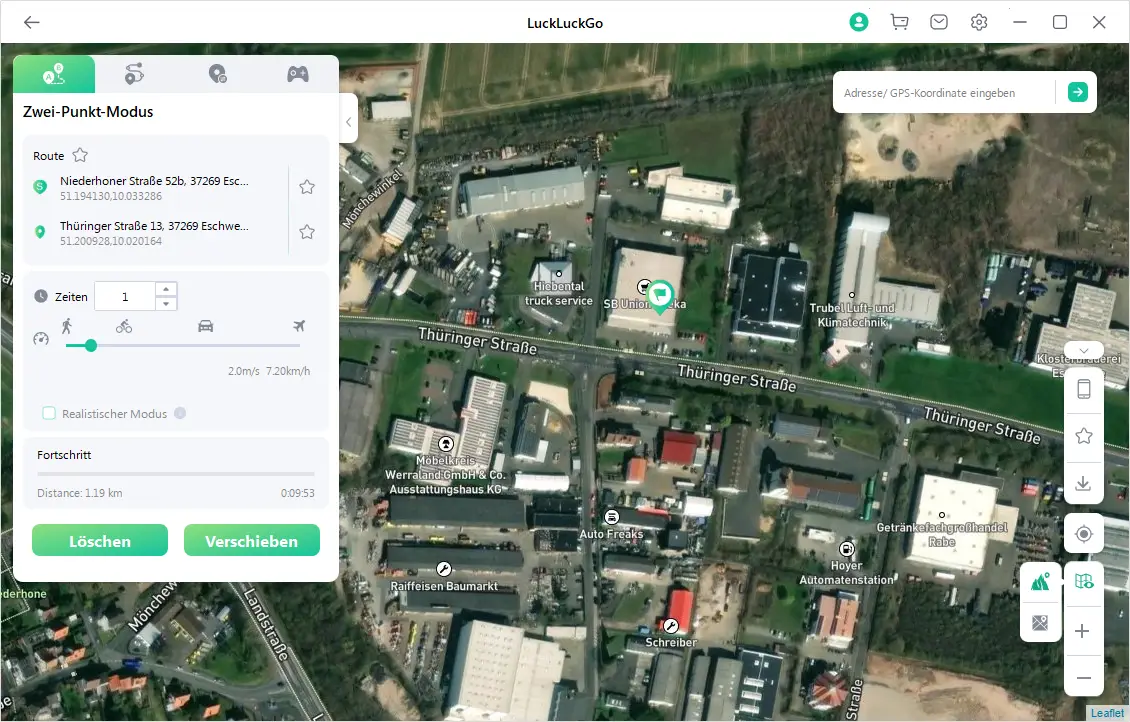
Task: Collapse the side panel with the chevron
Action: [348, 122]
